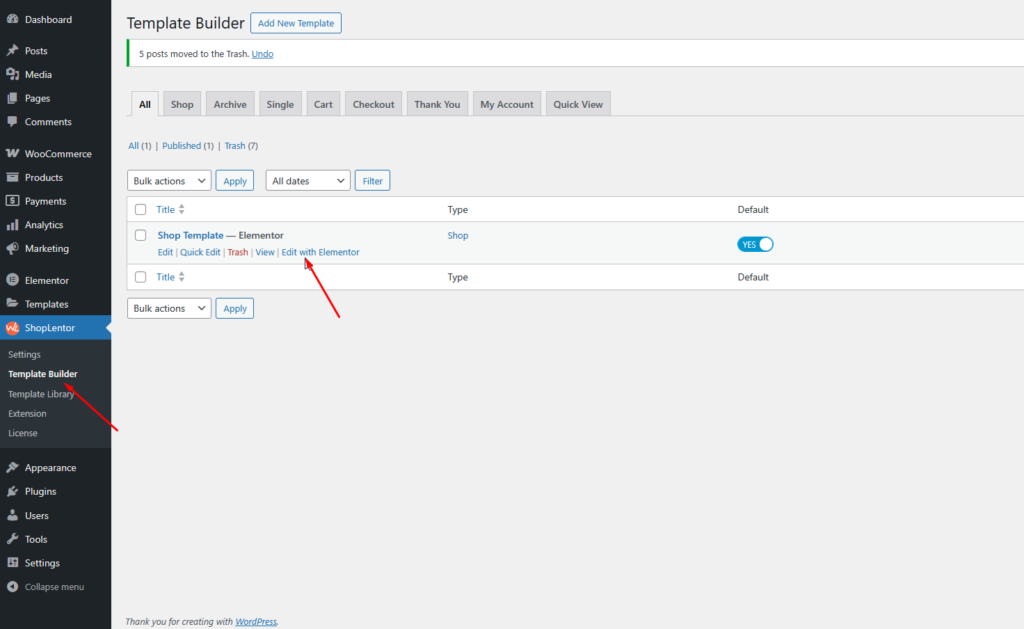1024x629 pixels.
Task: Click the All (1) status filter
Action: pos(140,146)
